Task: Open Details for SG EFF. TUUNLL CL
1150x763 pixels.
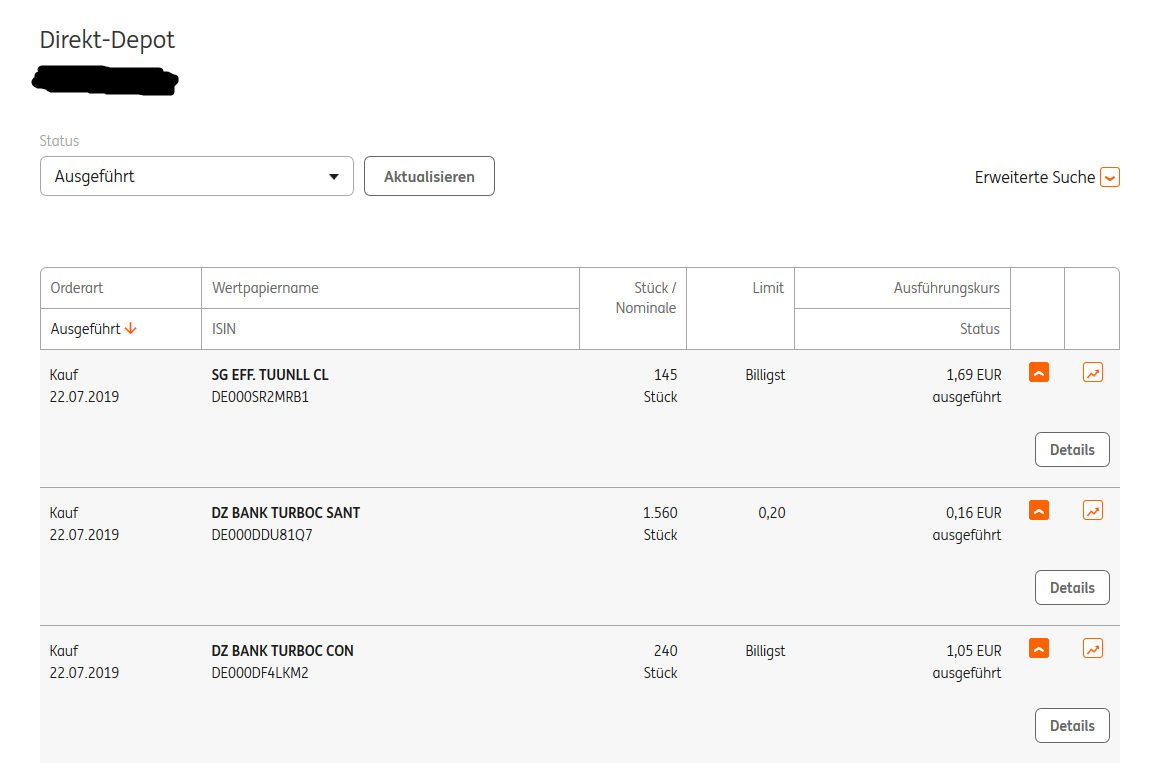Action: point(1072,450)
